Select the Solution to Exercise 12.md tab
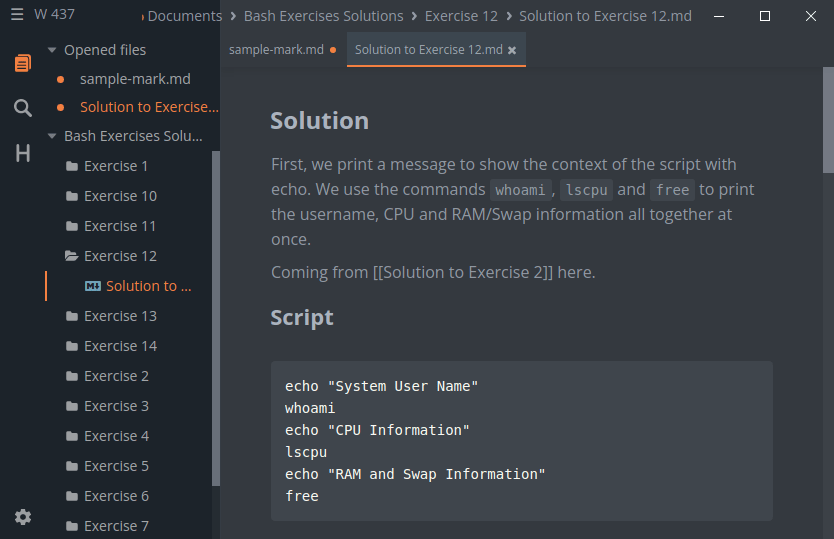The image size is (834, 539). (x=428, y=50)
